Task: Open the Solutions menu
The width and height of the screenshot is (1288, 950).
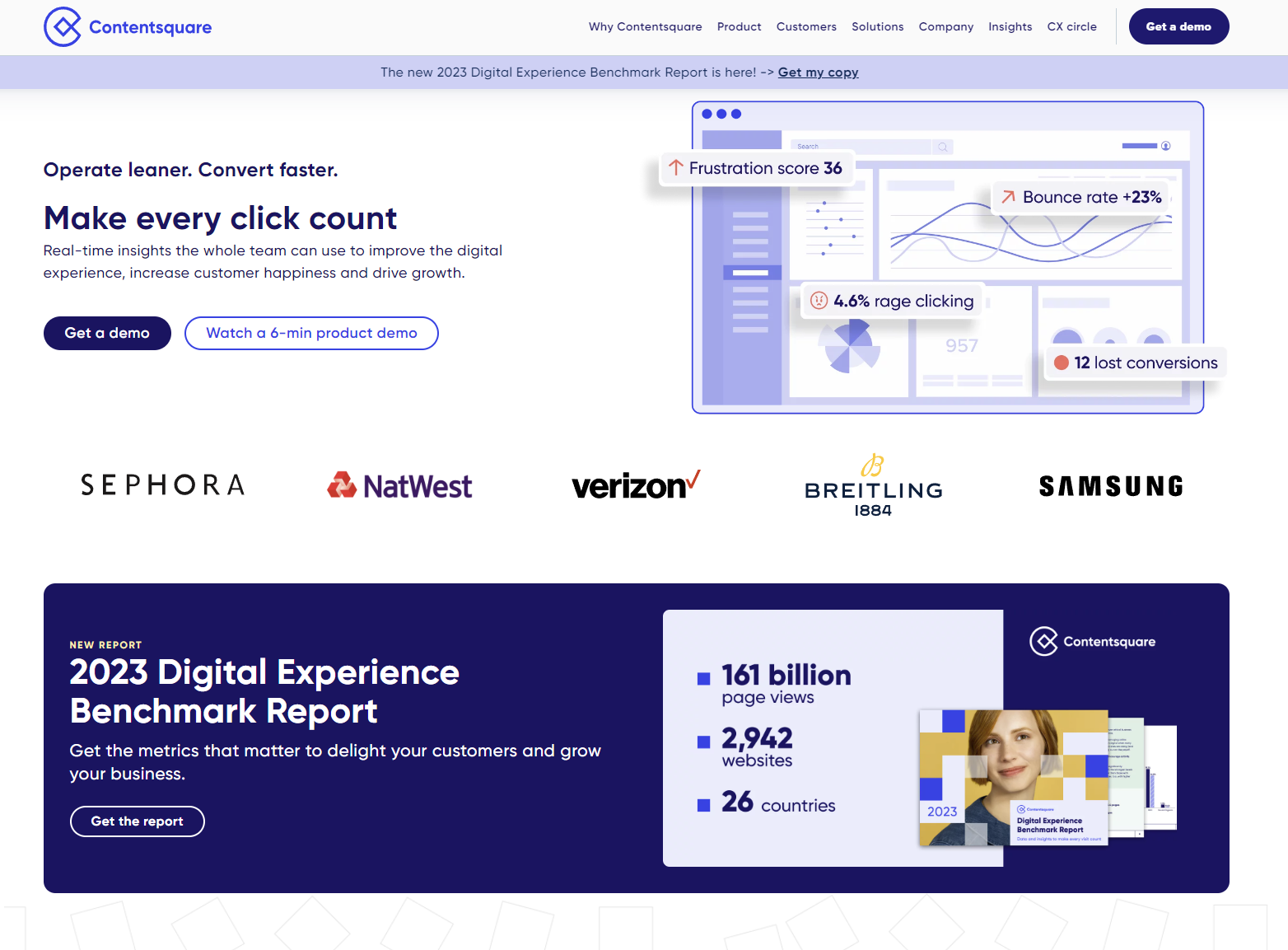Action: (x=877, y=26)
